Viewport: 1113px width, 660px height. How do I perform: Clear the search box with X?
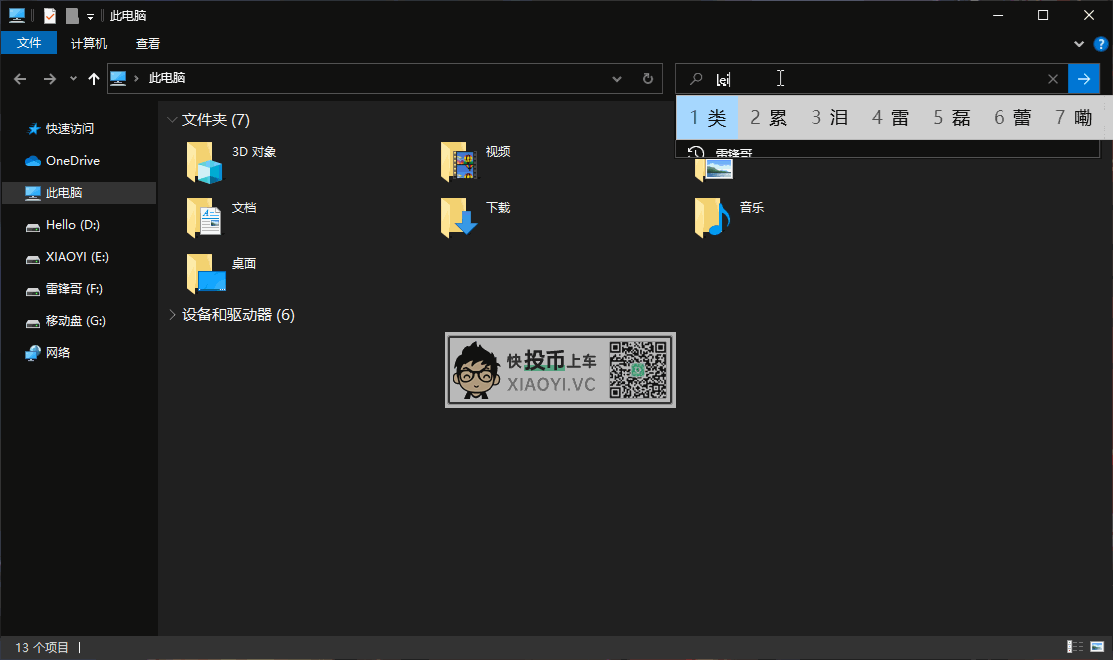point(1053,79)
